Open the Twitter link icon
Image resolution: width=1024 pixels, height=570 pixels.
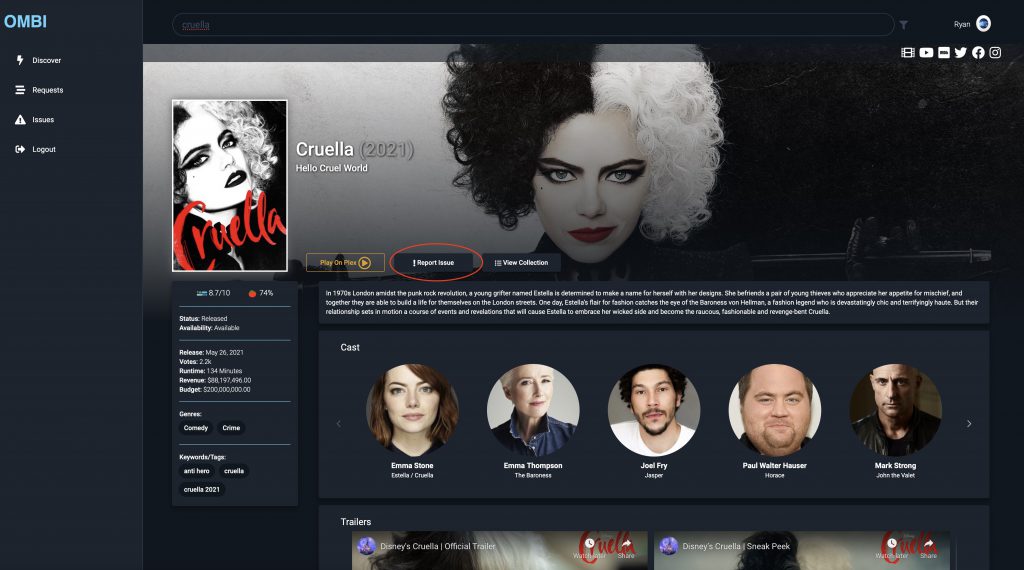pos(961,52)
